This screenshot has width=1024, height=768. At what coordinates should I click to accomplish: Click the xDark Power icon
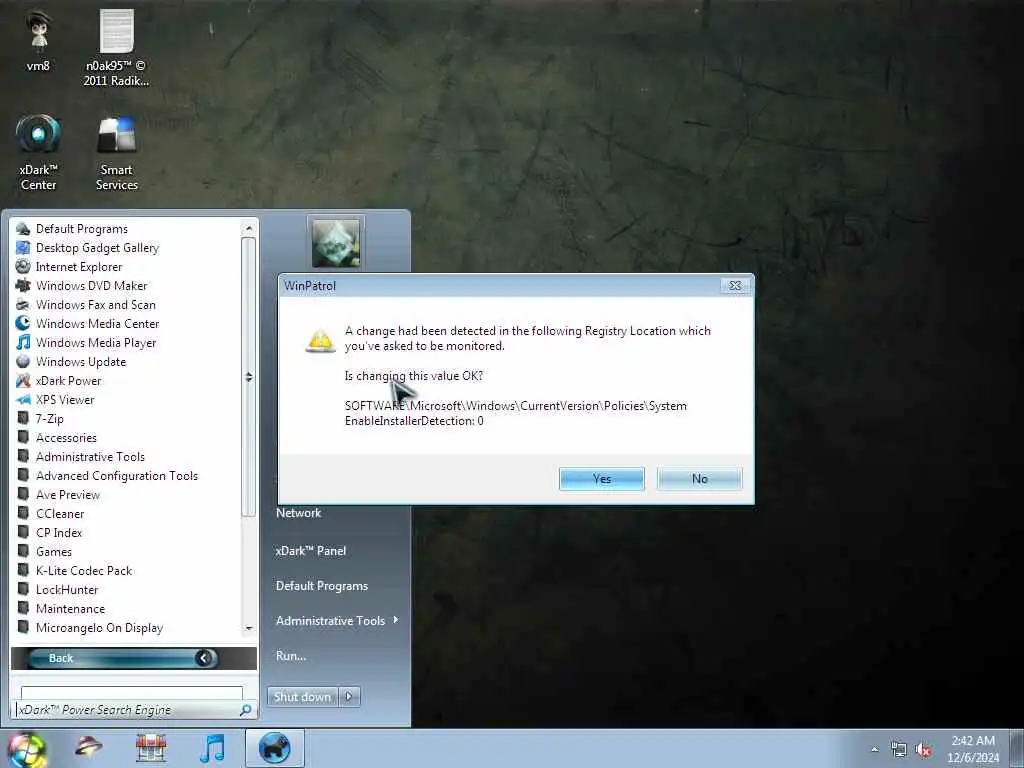(x=23, y=380)
